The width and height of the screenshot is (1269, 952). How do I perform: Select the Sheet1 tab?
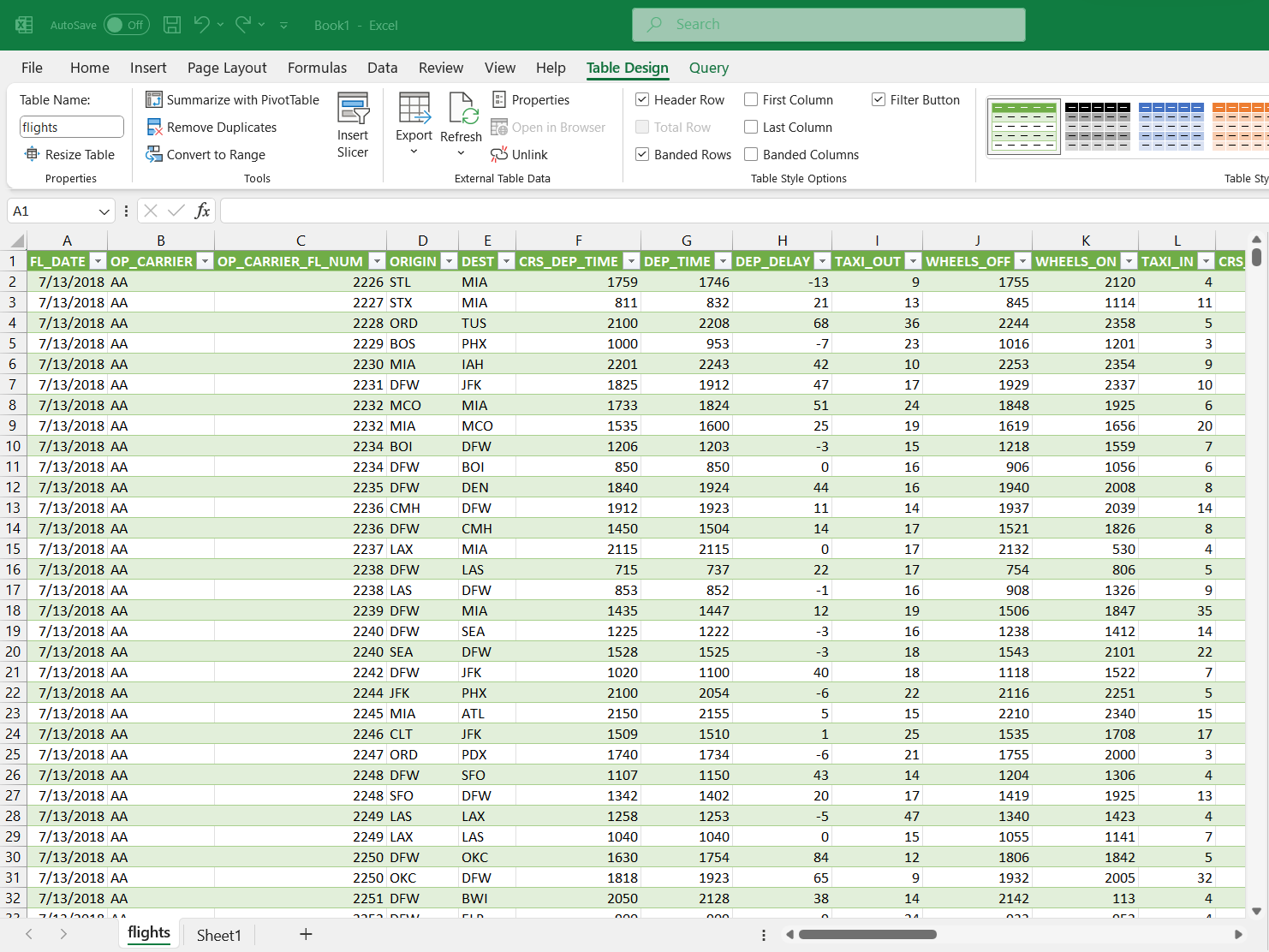pos(218,934)
